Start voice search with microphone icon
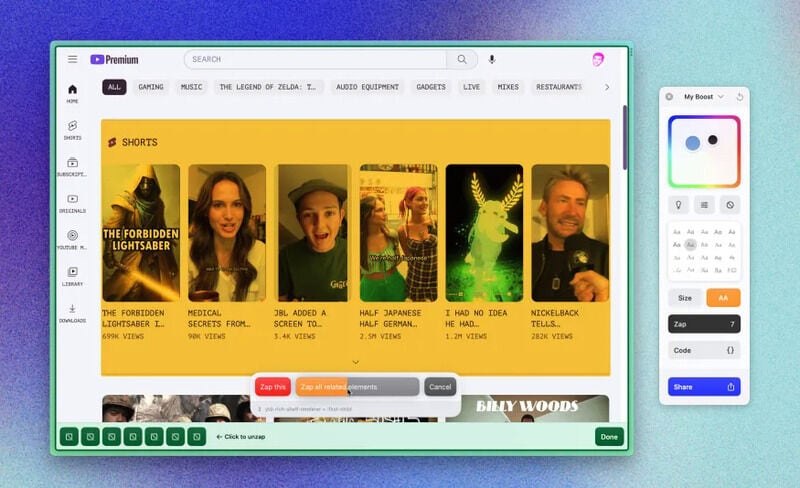This screenshot has width=800, height=488. tap(492, 59)
